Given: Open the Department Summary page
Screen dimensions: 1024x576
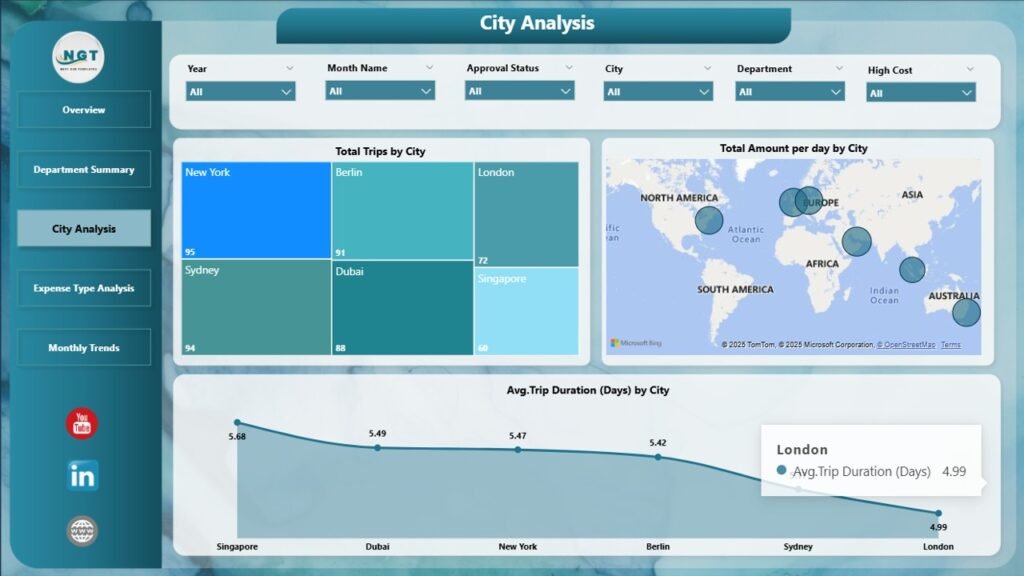Looking at the screenshot, I should 84,169.
